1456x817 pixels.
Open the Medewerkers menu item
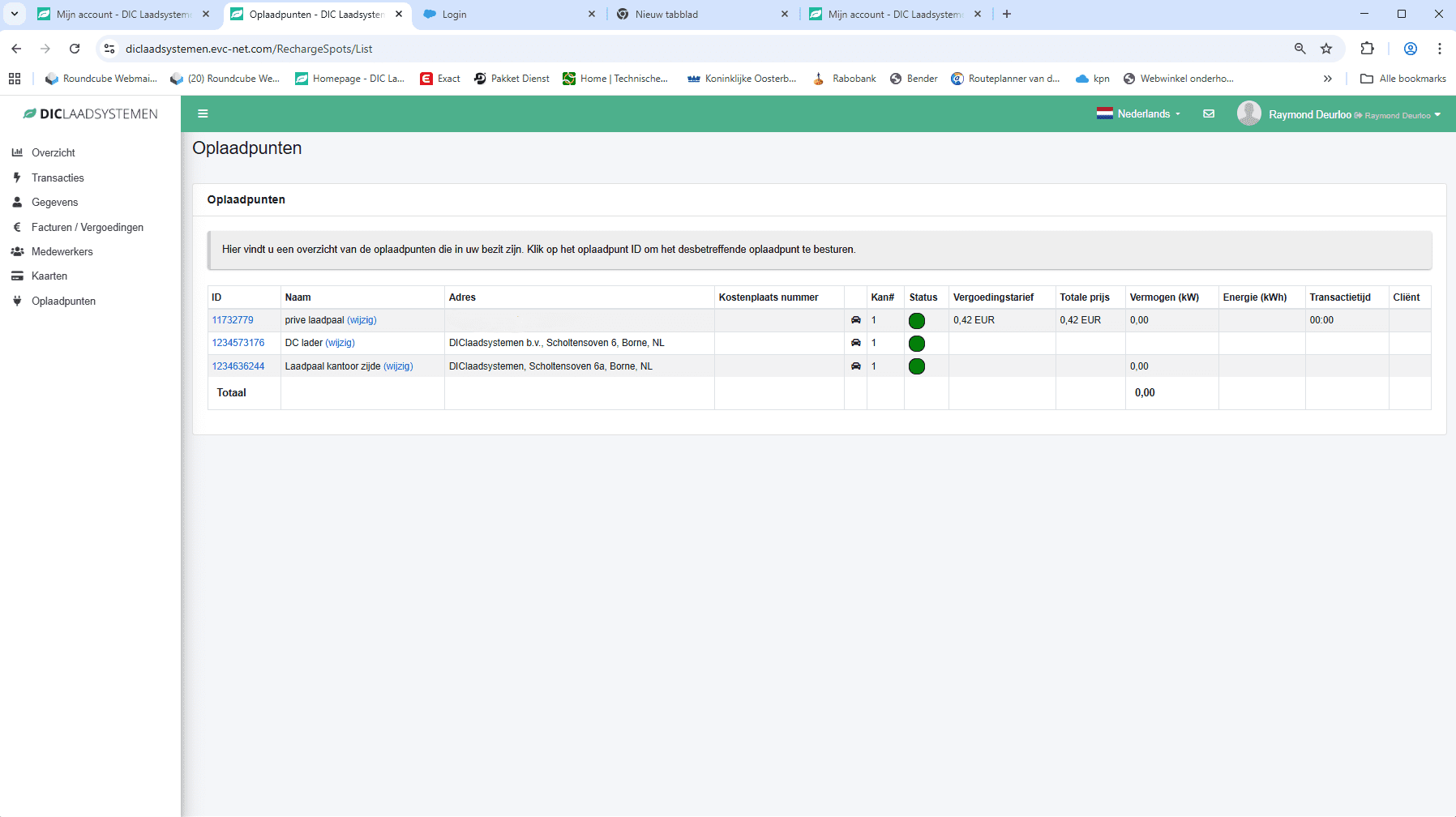point(62,251)
